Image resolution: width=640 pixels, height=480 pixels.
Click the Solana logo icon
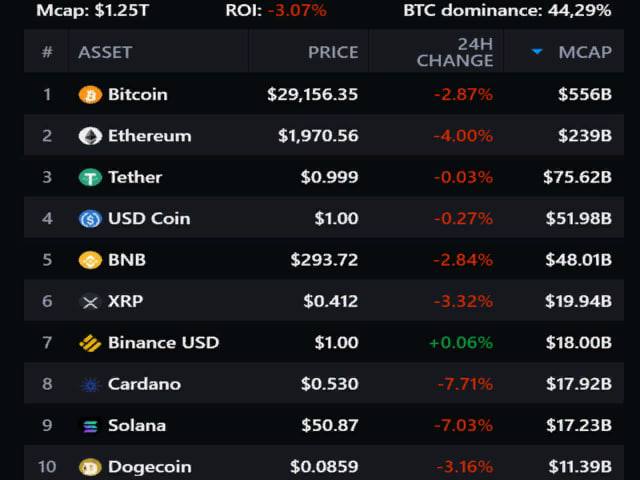click(90, 426)
